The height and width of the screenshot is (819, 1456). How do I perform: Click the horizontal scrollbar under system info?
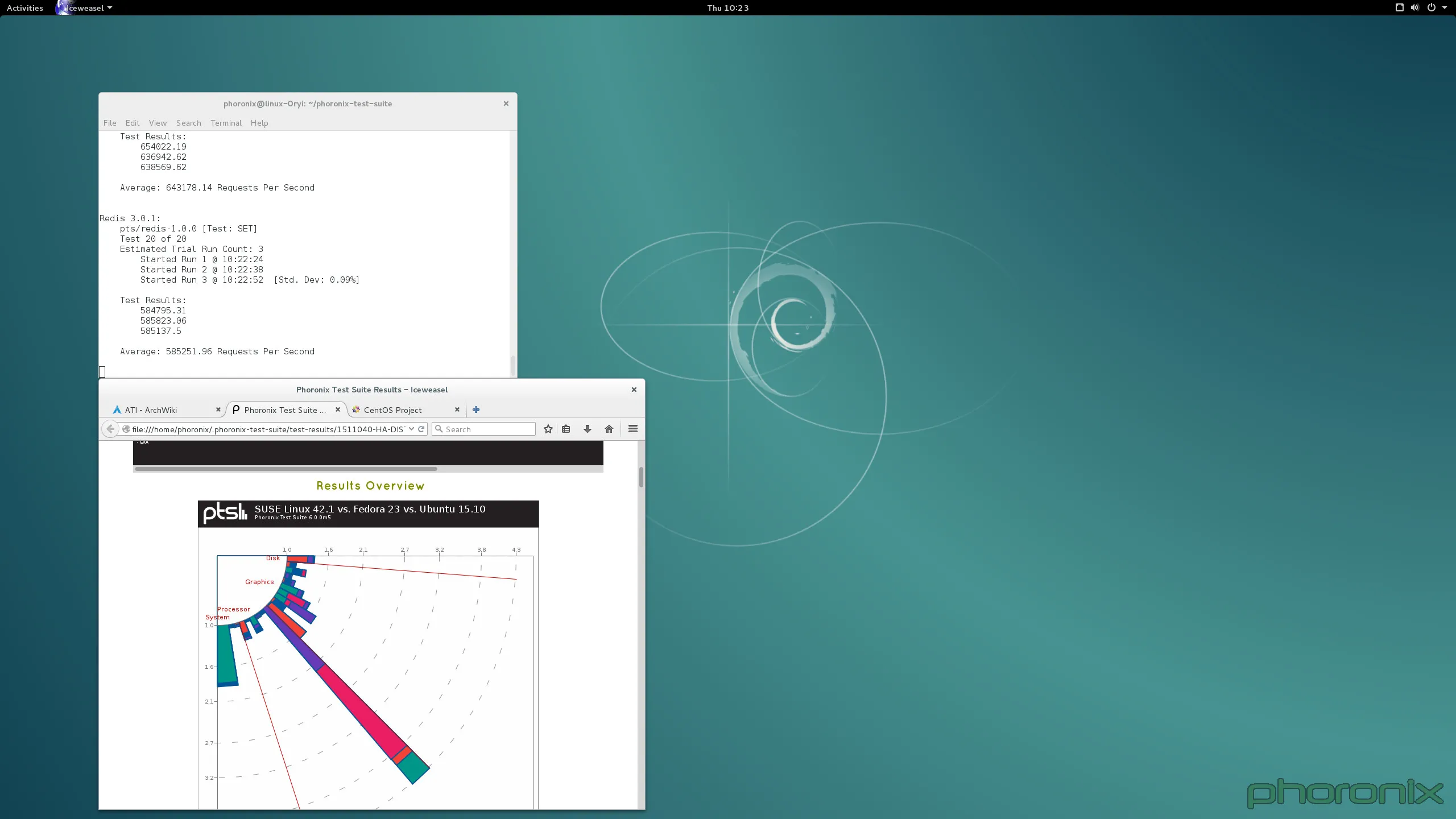pos(286,469)
